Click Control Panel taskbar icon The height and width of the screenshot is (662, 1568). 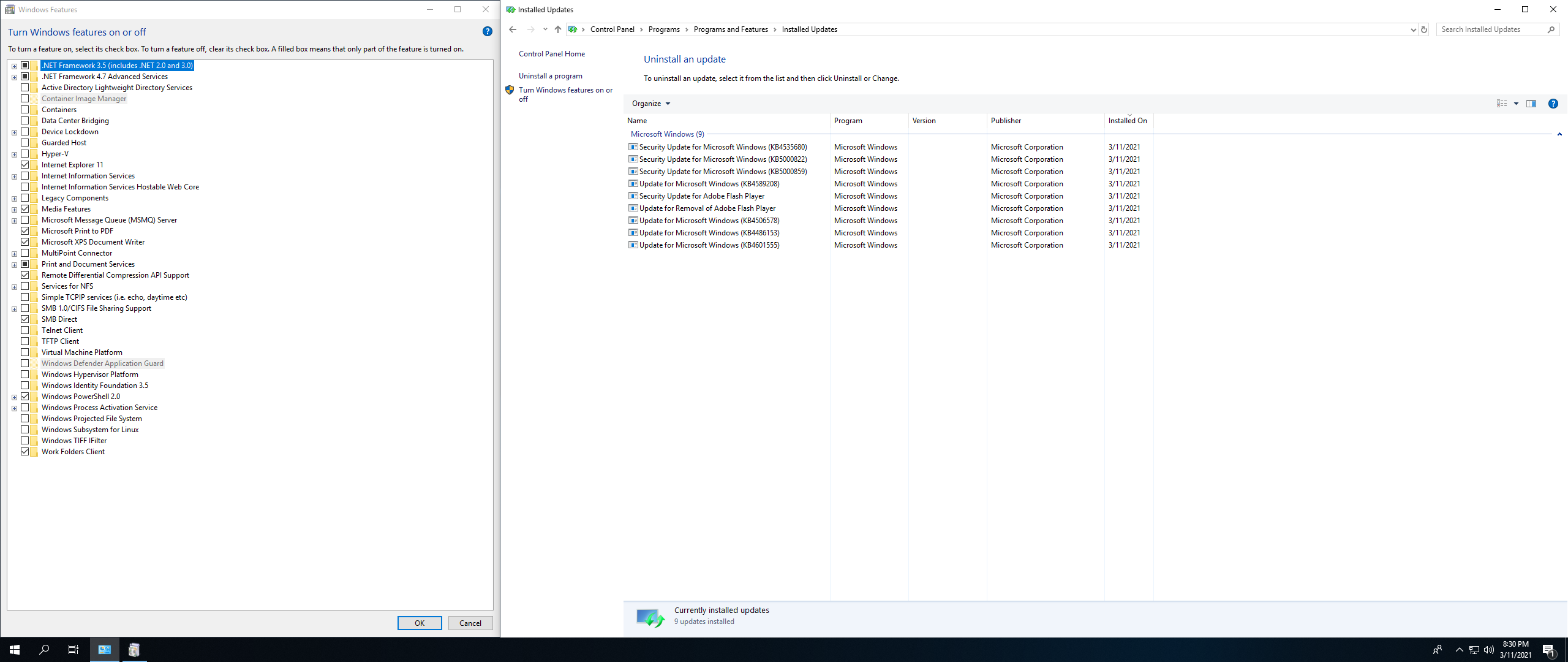pyautogui.click(x=105, y=650)
